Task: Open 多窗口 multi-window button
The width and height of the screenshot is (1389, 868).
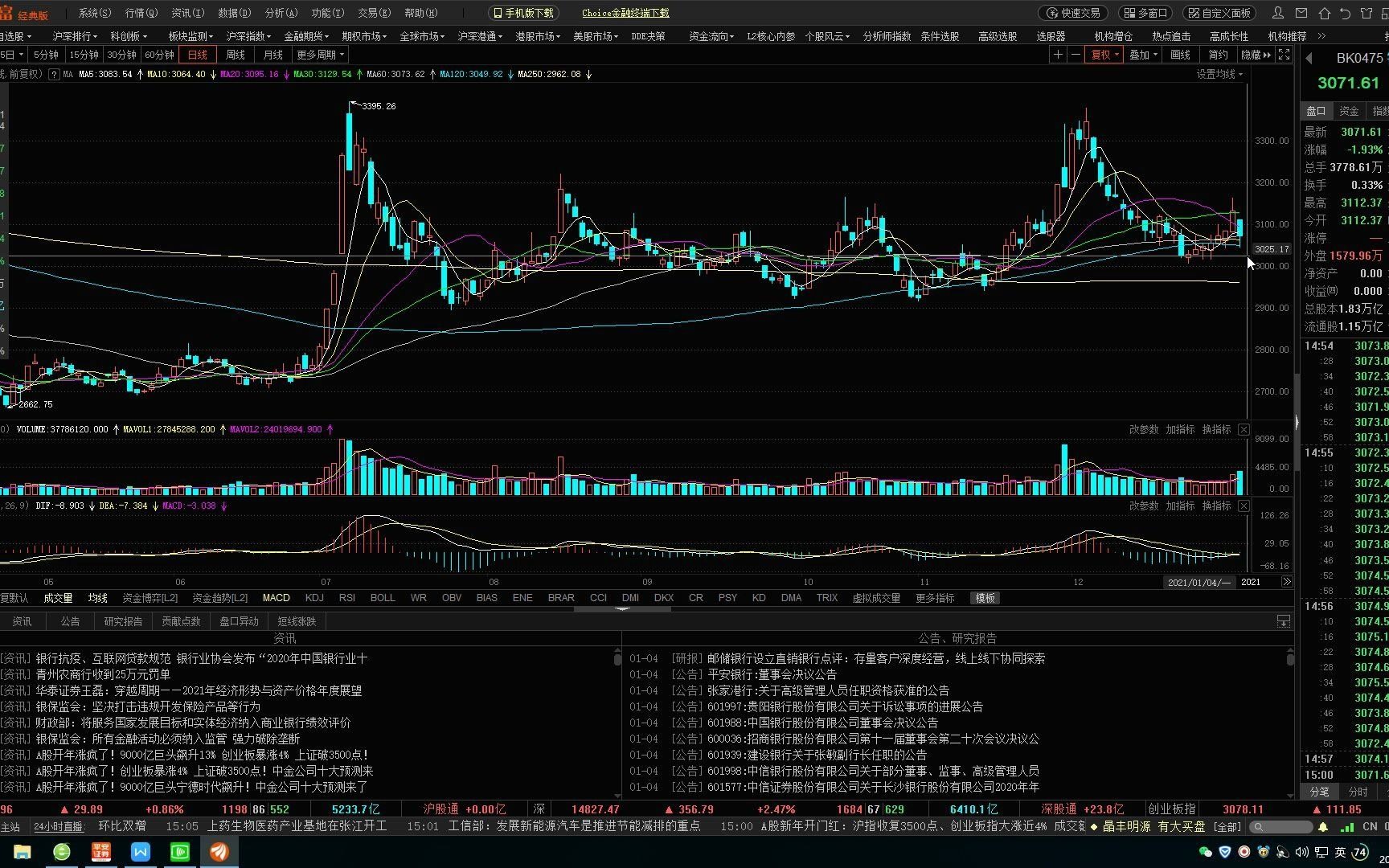Action: click(1145, 13)
